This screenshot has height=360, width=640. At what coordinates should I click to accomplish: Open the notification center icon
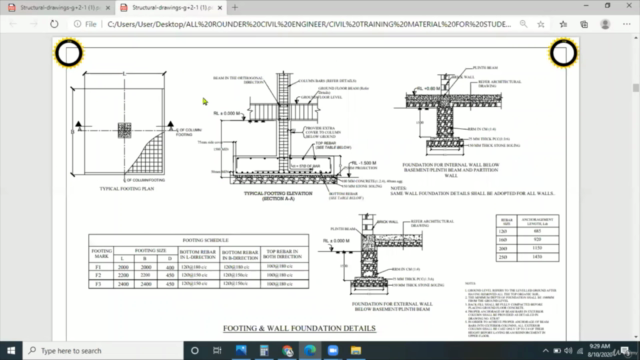[625, 351]
